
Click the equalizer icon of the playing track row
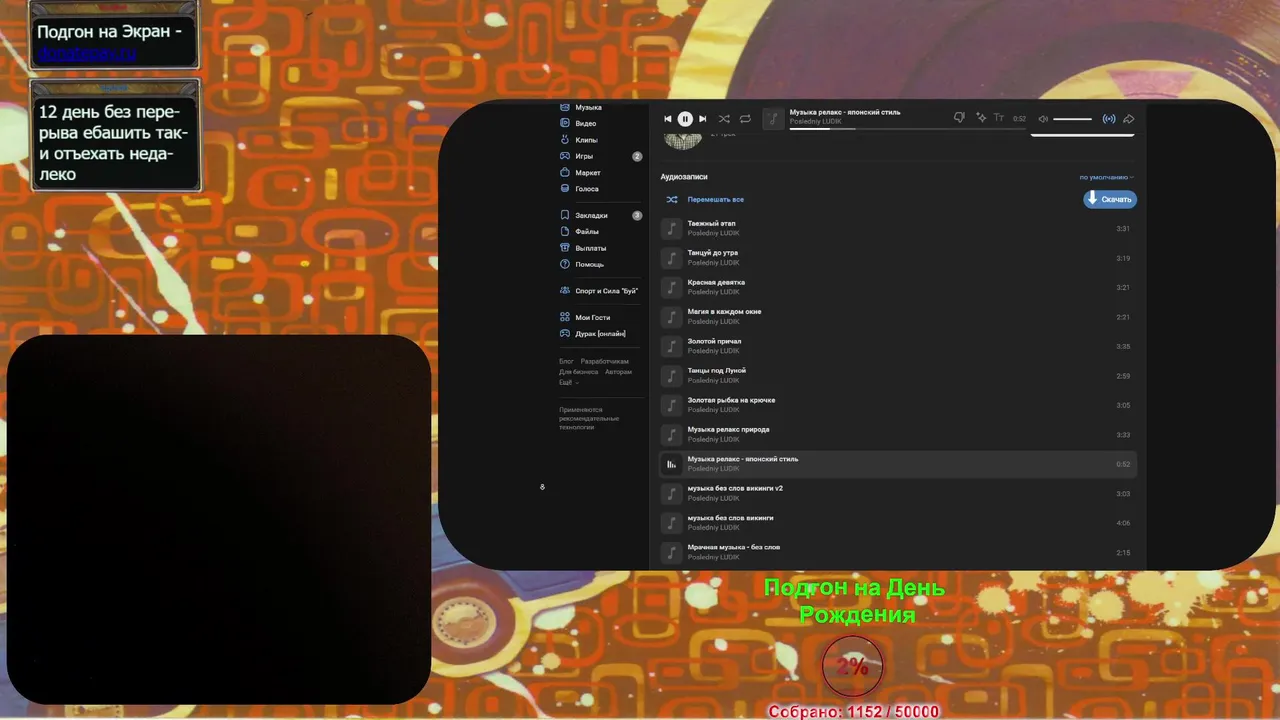(x=672, y=464)
